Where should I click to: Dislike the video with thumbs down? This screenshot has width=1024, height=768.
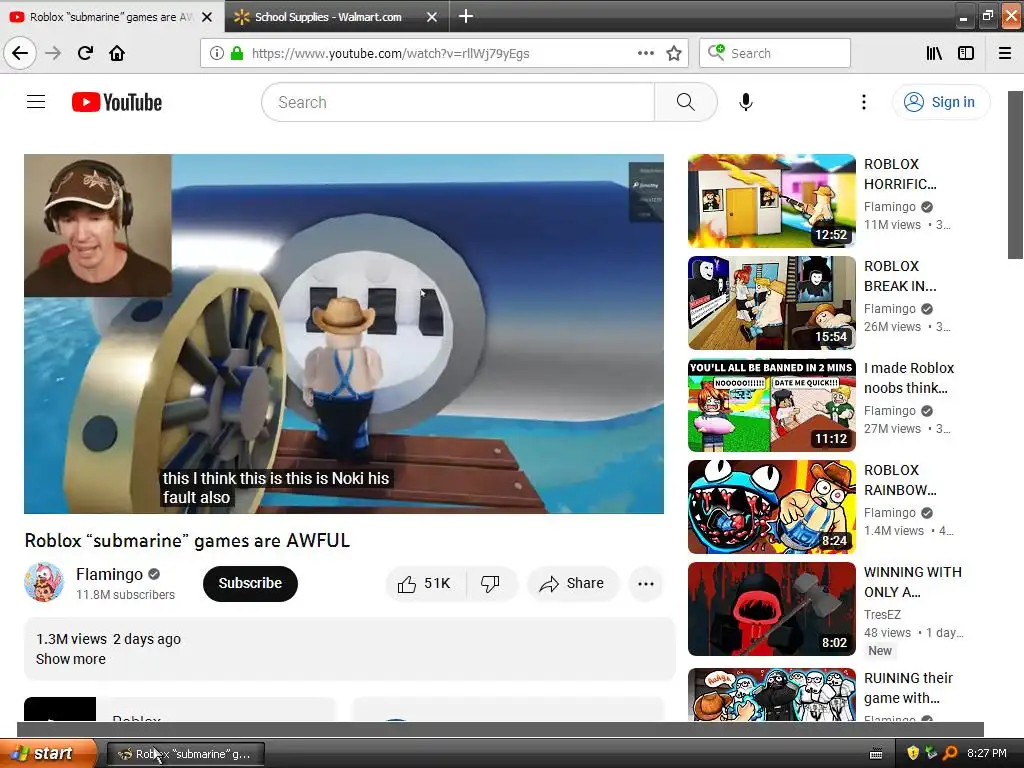point(490,583)
